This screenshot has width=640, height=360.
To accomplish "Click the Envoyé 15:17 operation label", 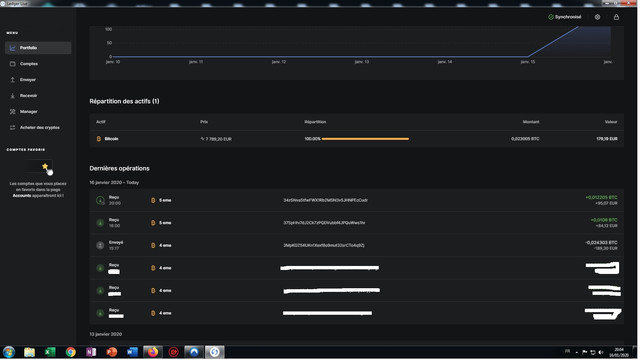I will [x=116, y=245].
